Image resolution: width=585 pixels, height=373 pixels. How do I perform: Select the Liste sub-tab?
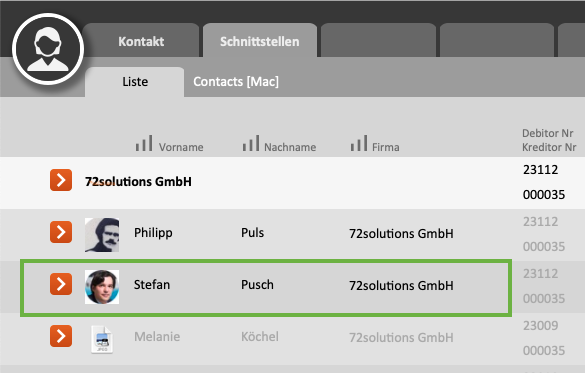click(135, 82)
